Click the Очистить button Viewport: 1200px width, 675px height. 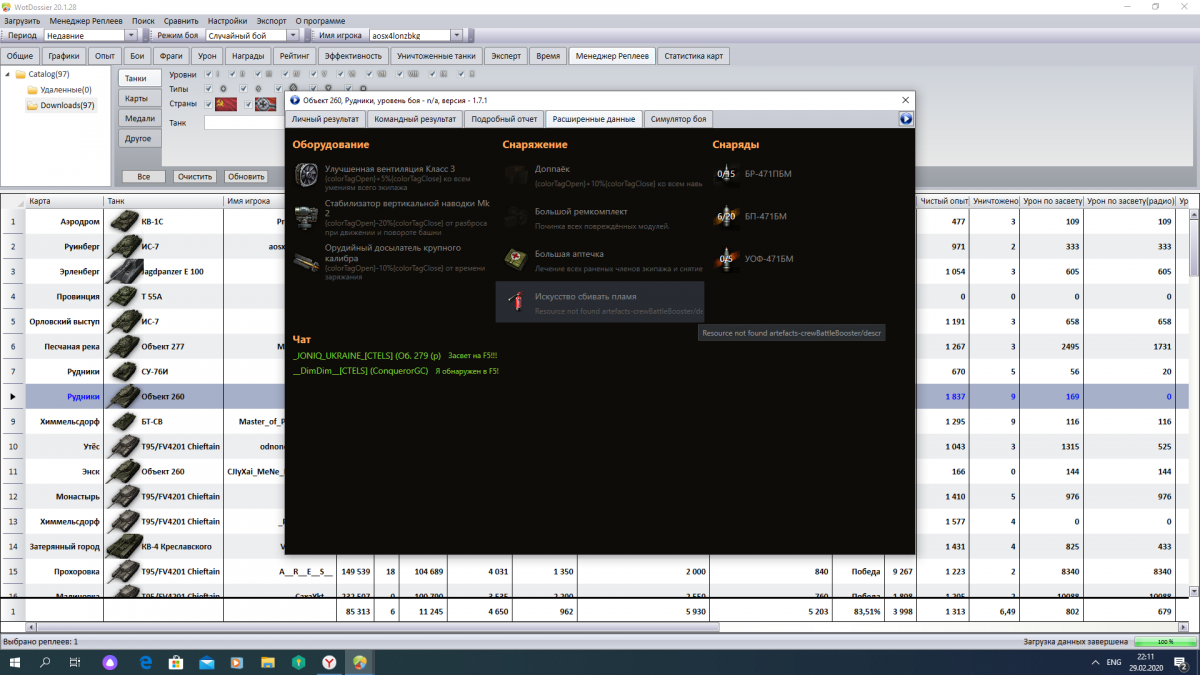pos(195,177)
